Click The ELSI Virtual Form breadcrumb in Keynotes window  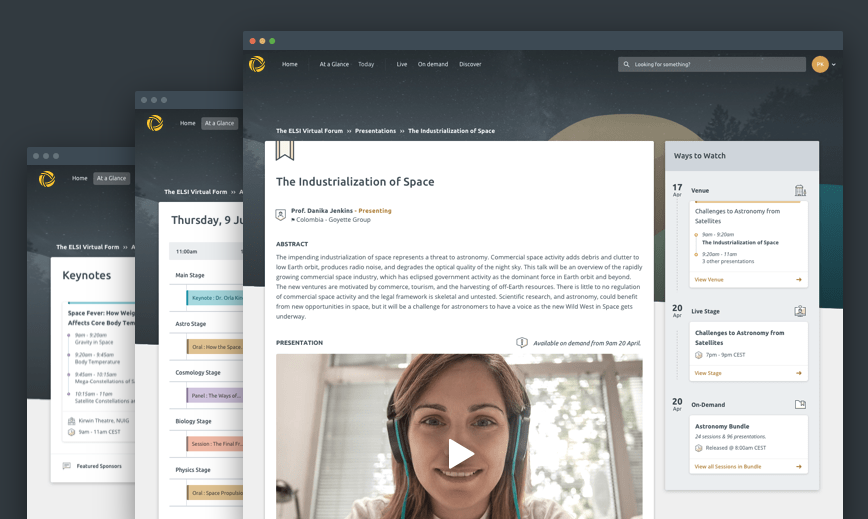point(87,247)
